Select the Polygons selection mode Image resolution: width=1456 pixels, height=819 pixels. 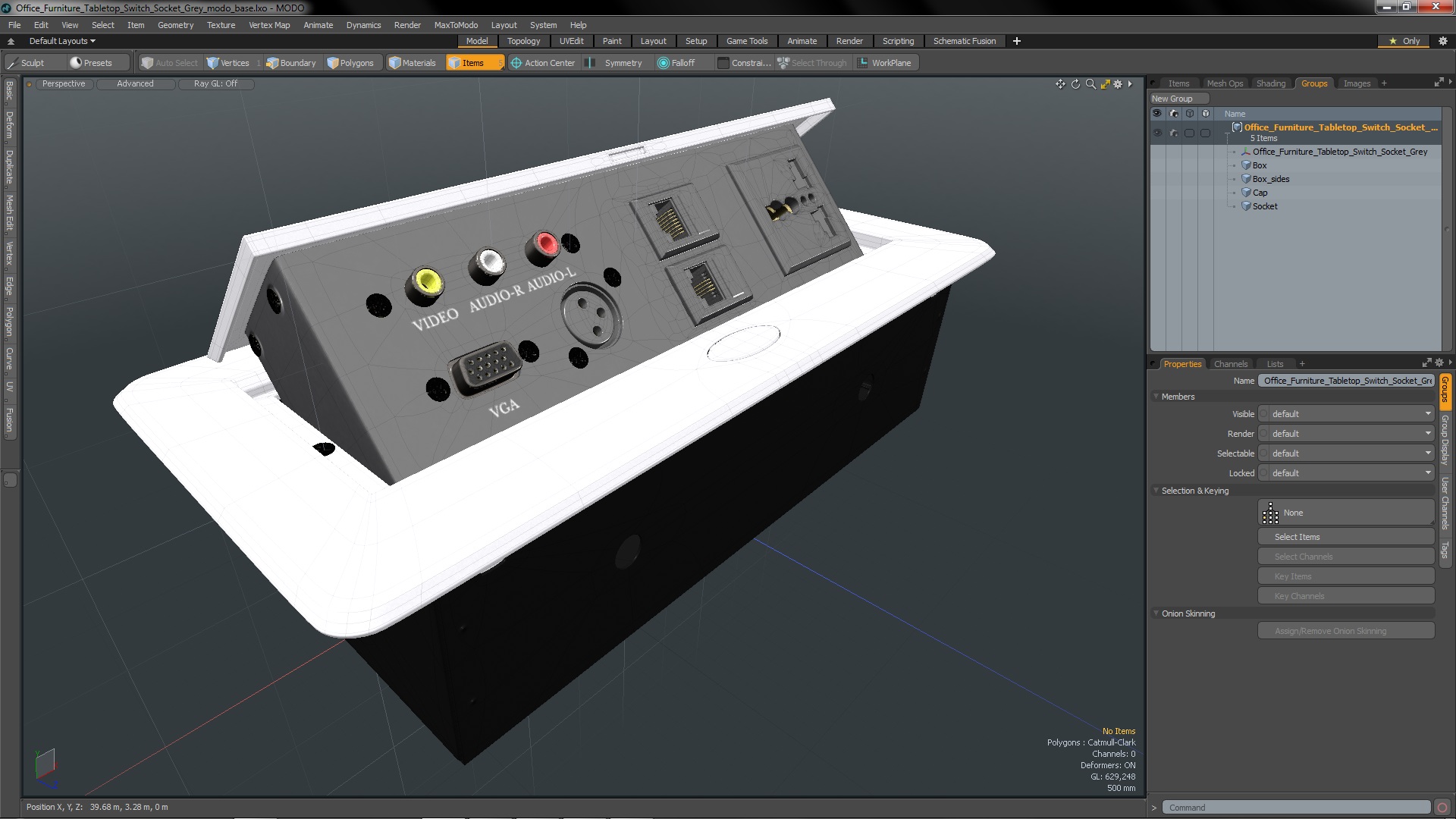click(350, 63)
